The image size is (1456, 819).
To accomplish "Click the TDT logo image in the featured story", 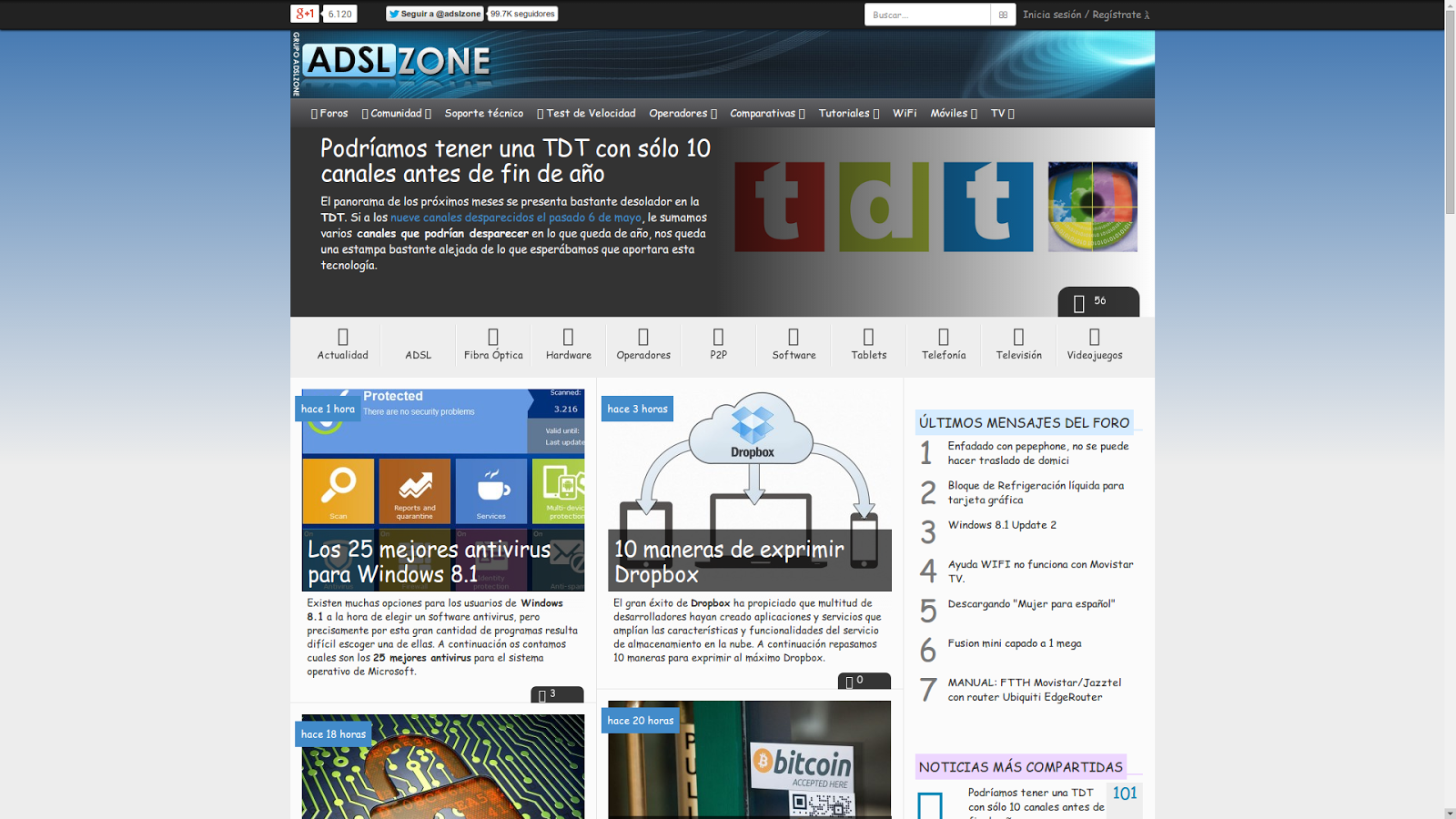I will click(x=935, y=207).
